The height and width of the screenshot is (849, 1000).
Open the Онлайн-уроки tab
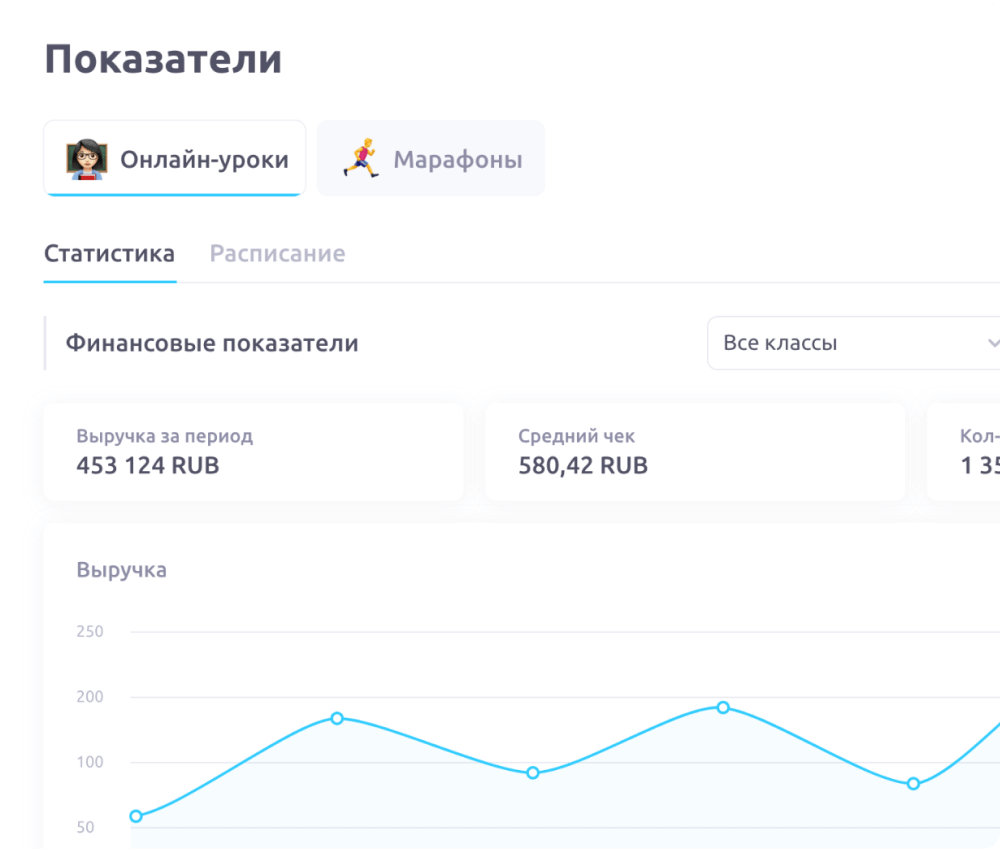[175, 158]
